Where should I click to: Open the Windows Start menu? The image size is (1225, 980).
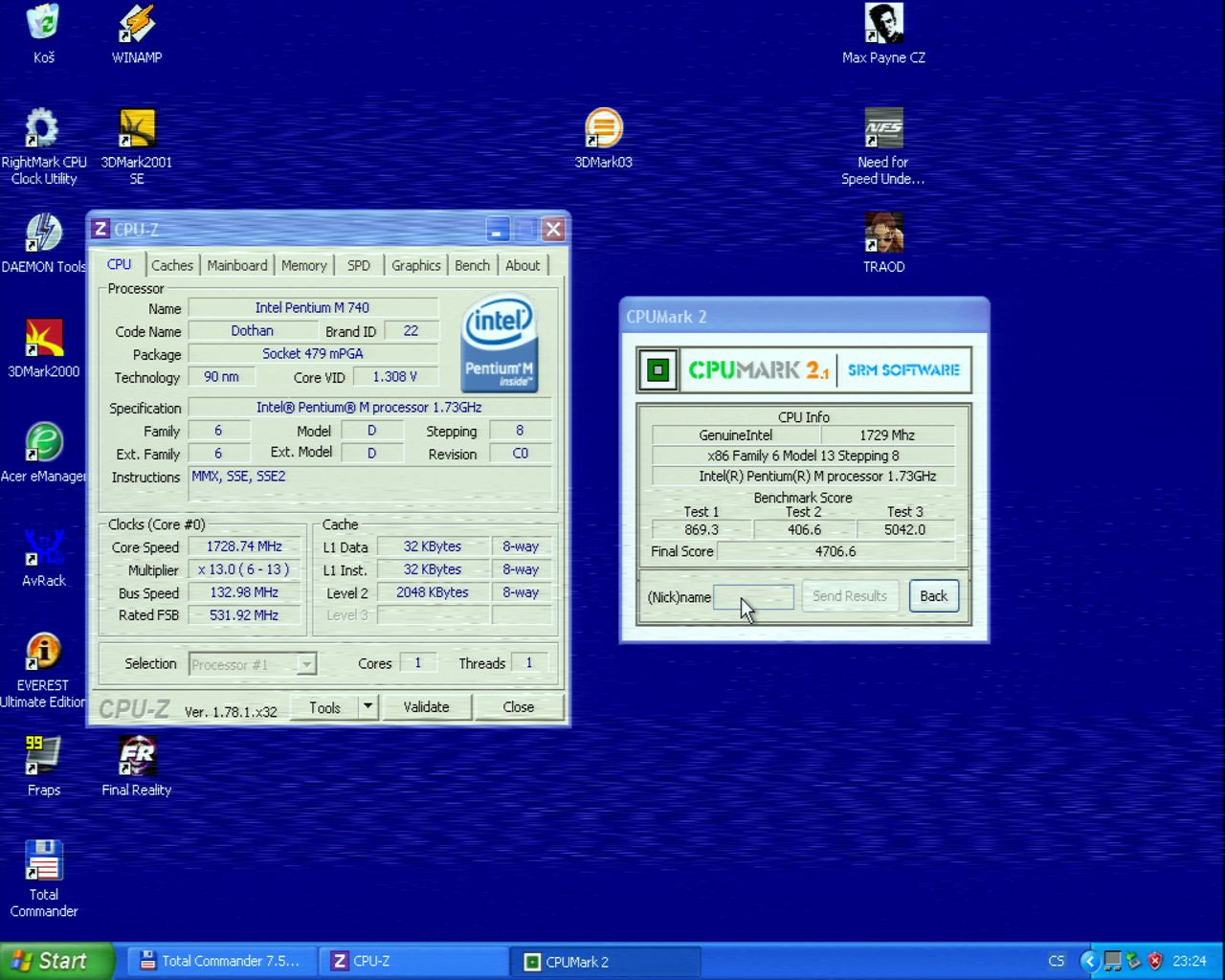57,961
